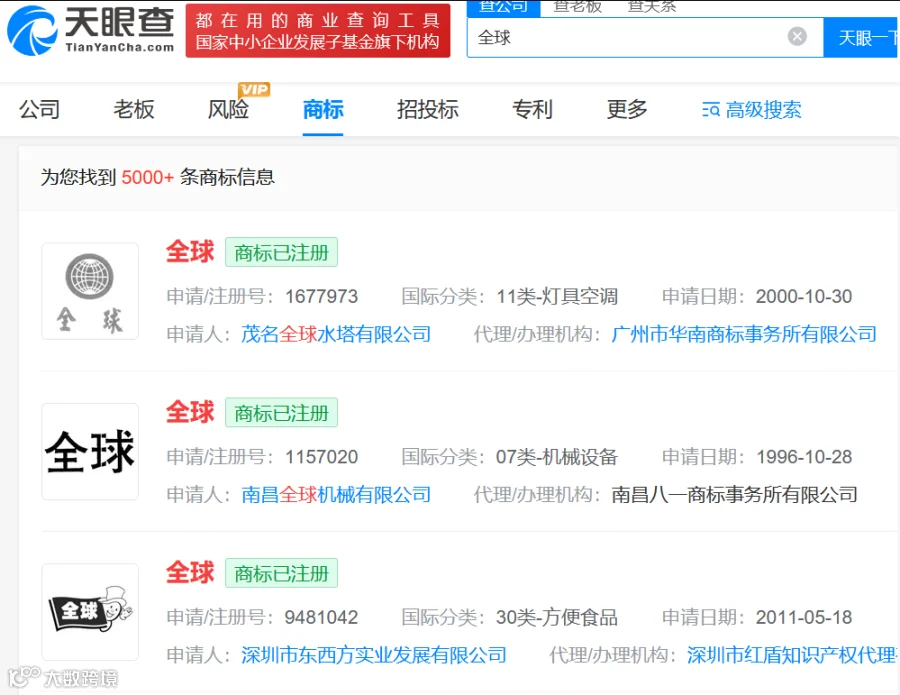Select application date 2011-05-18
Viewport: 900px width, 695px height.
(804, 618)
